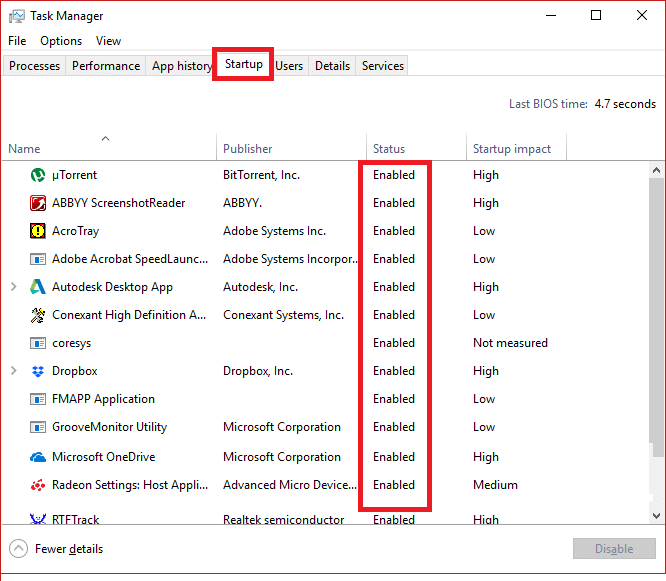Click the Autodesk Desktop App icon
This screenshot has height=581, width=666.
(38, 287)
